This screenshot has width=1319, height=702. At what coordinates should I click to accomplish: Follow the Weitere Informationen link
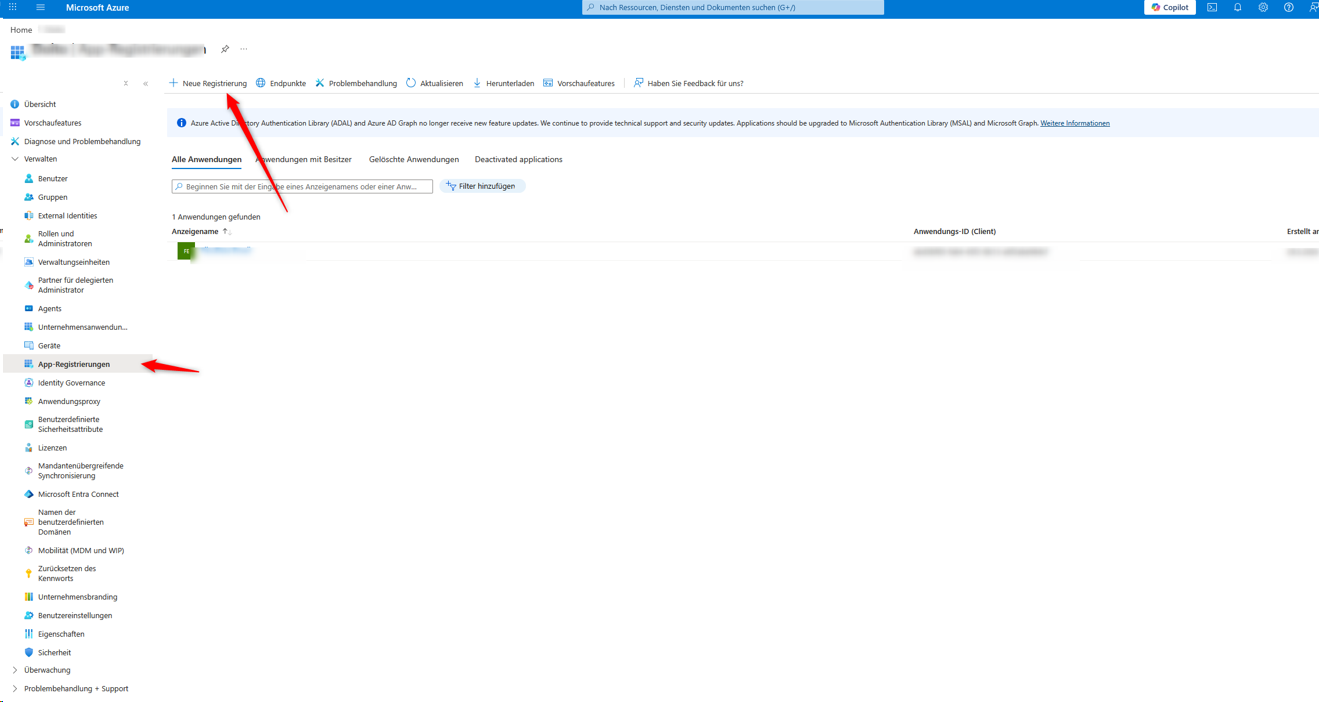click(x=1075, y=123)
